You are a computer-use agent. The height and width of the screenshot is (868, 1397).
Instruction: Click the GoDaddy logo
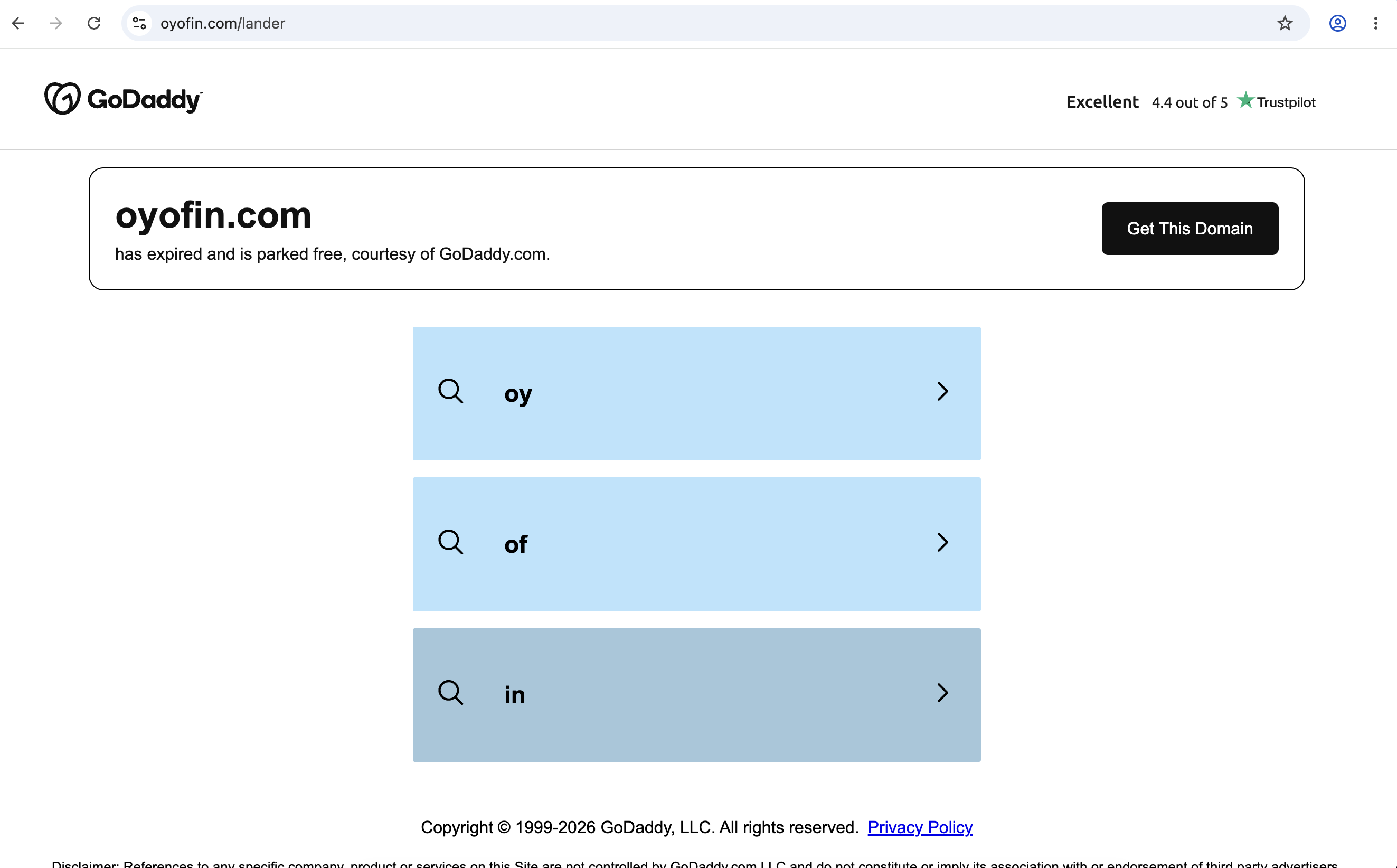pos(124,99)
